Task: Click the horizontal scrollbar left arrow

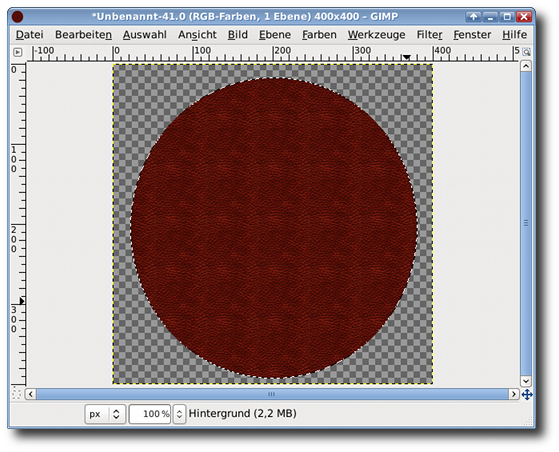Action: (x=31, y=394)
